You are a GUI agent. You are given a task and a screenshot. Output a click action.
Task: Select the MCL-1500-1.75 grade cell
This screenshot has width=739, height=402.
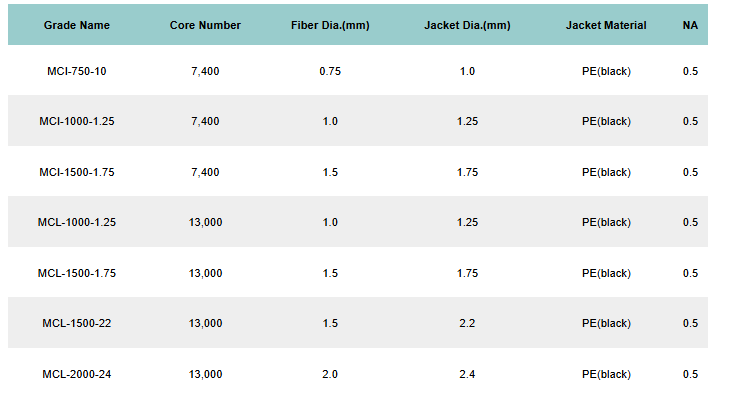click(77, 273)
